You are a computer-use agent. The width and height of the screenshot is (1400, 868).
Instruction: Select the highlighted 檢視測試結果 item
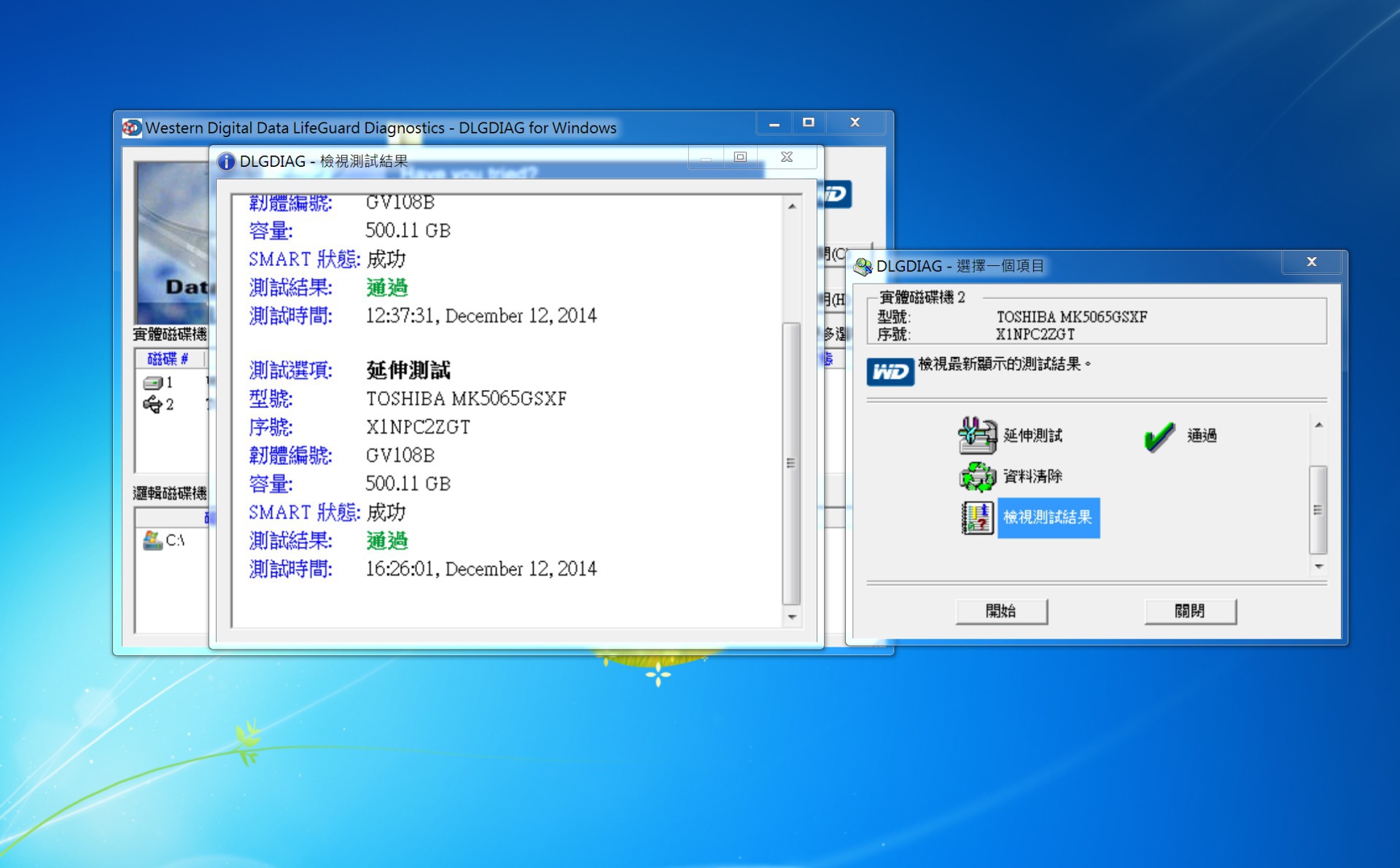coord(1048,517)
